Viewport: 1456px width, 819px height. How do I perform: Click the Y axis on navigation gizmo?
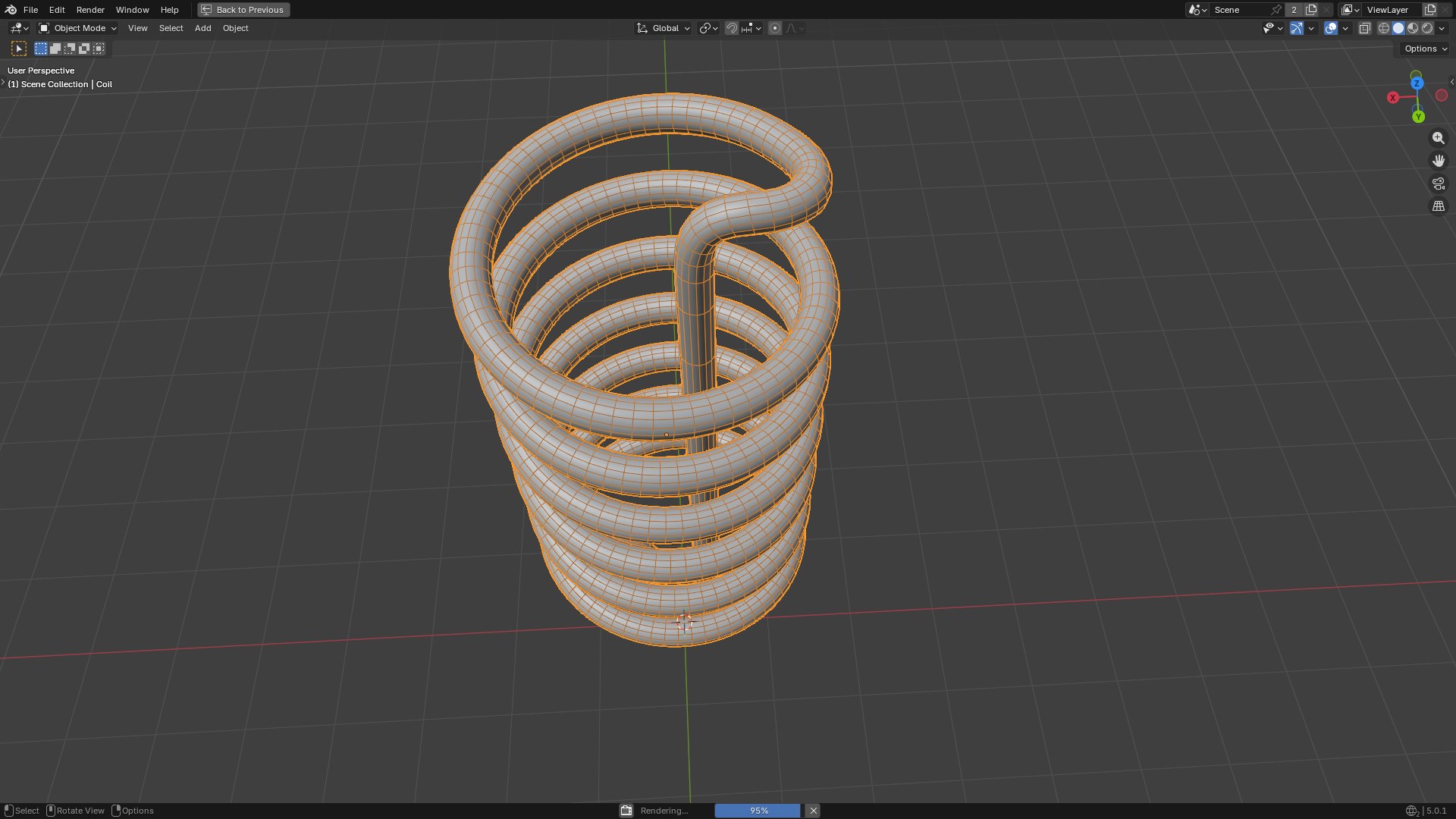pyautogui.click(x=1418, y=117)
